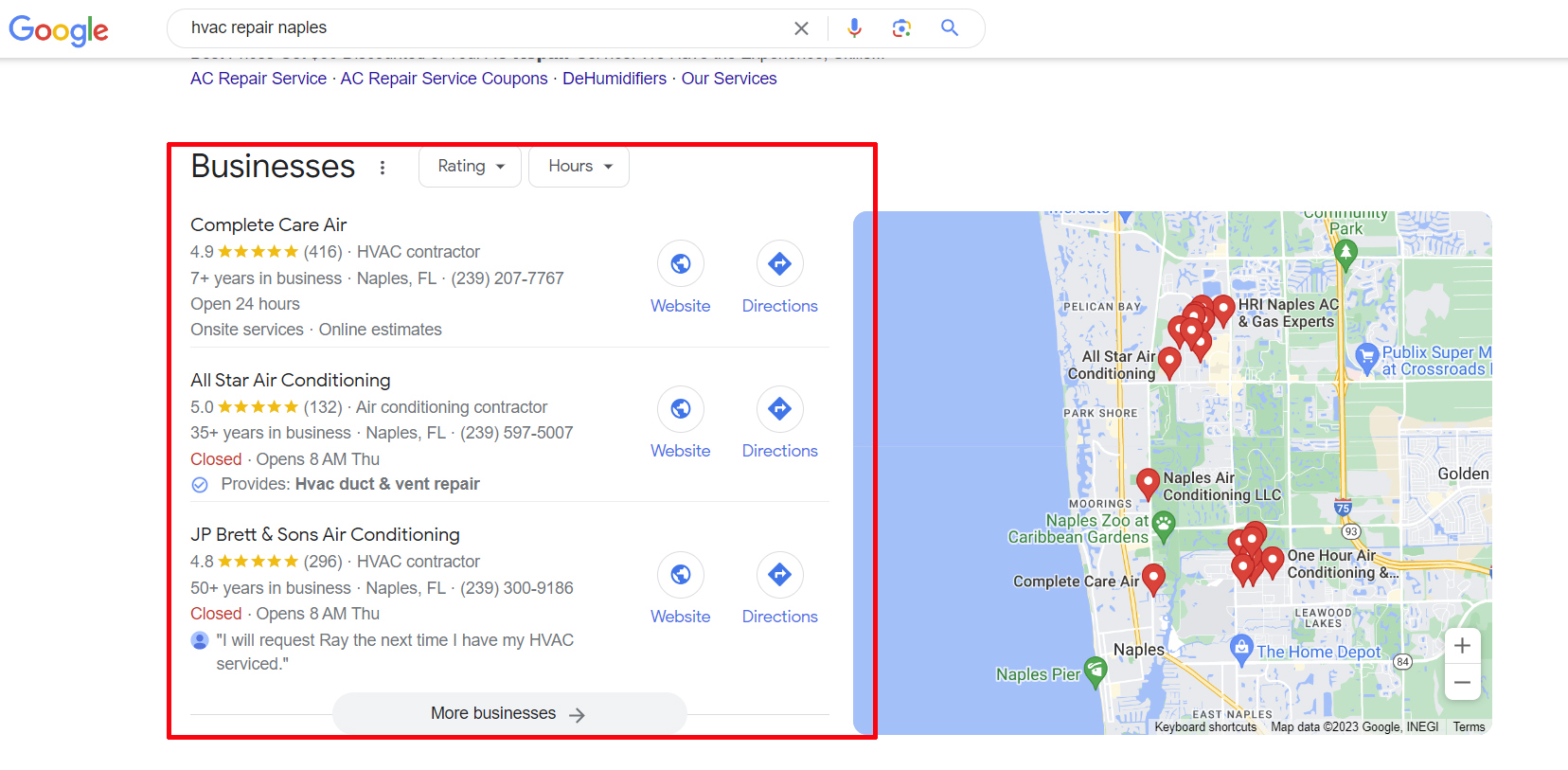Open JP Brett & Sons website icon
Image resolution: width=1568 pixels, height=770 pixels.
point(681,574)
